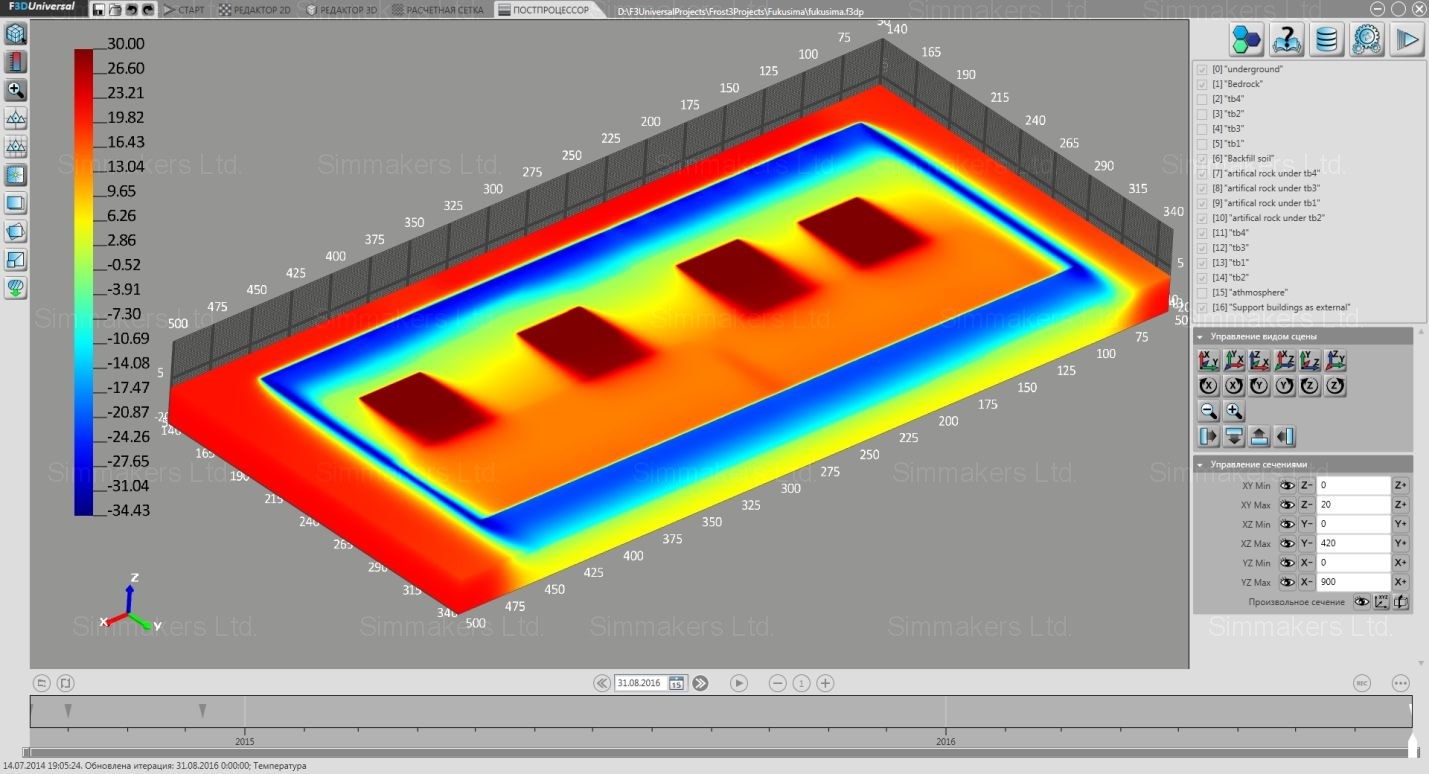Screen dimensions: 1429x774
Task: Open the database stack panel
Action: pos(1326,39)
